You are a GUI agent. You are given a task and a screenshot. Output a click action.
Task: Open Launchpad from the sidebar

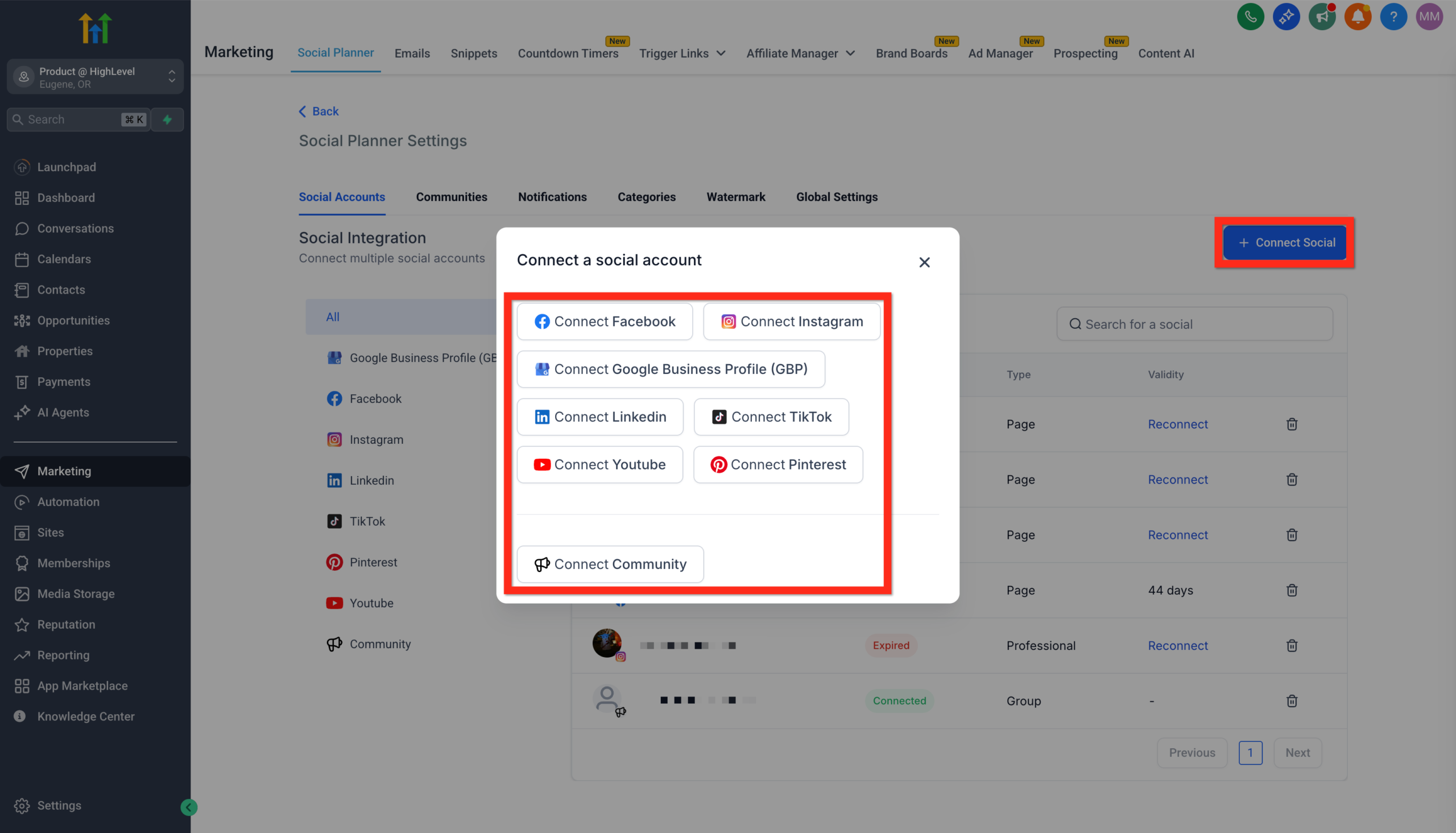(67, 167)
